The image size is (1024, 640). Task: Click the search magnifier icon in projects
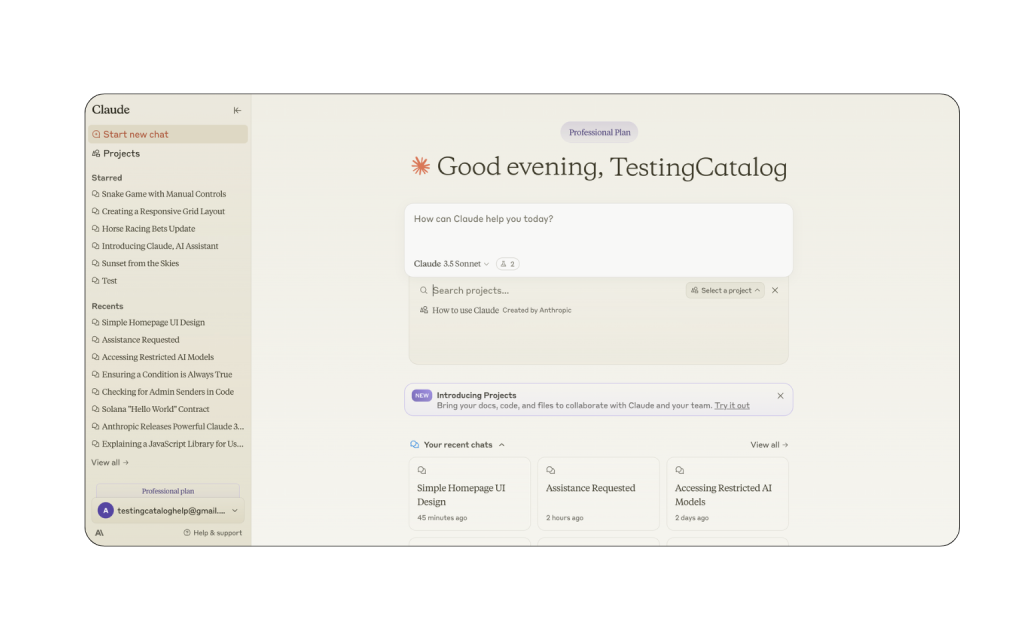point(424,291)
